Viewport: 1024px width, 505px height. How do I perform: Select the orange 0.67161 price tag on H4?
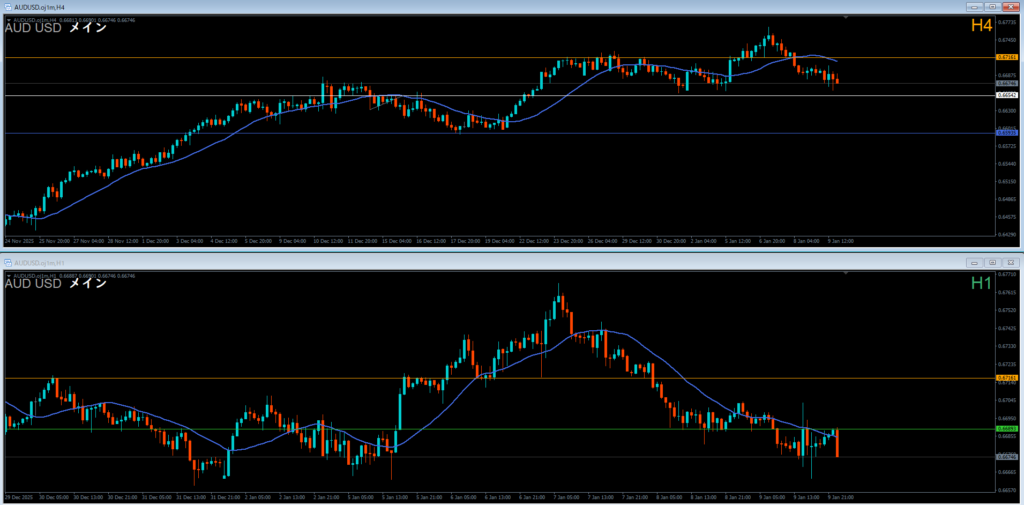[1007, 58]
